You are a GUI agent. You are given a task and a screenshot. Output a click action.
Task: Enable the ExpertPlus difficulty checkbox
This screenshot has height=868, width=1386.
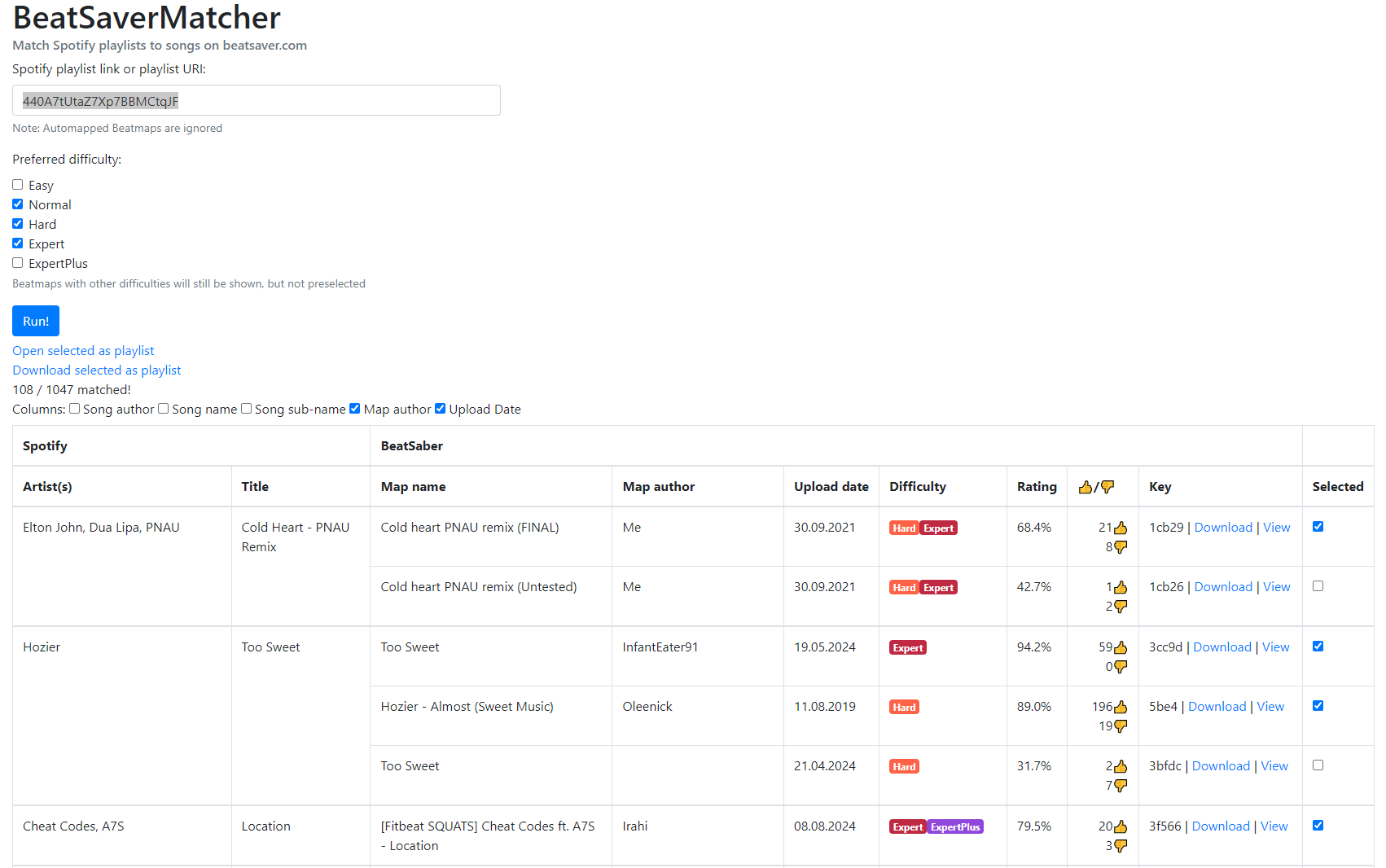pos(17,263)
